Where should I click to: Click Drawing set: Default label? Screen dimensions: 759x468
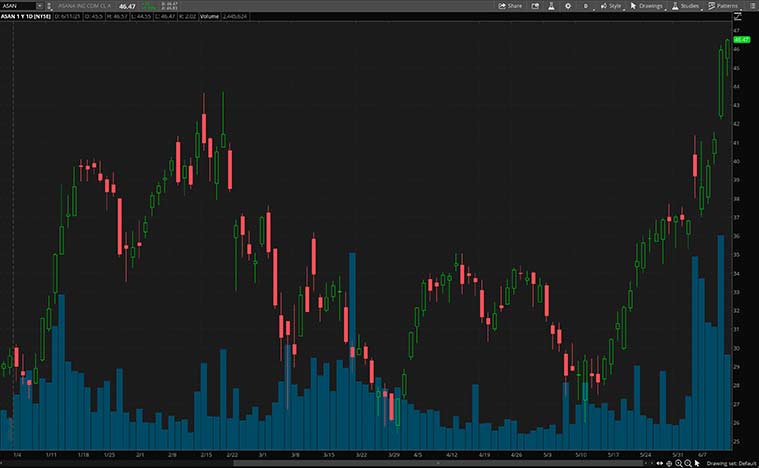click(734, 464)
